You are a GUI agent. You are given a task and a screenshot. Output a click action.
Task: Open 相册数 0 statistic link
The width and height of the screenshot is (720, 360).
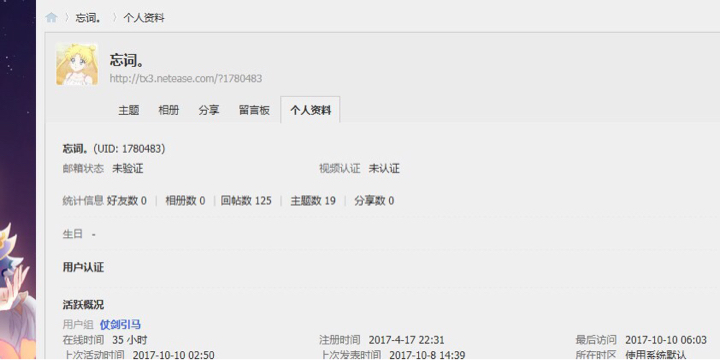coord(185,201)
